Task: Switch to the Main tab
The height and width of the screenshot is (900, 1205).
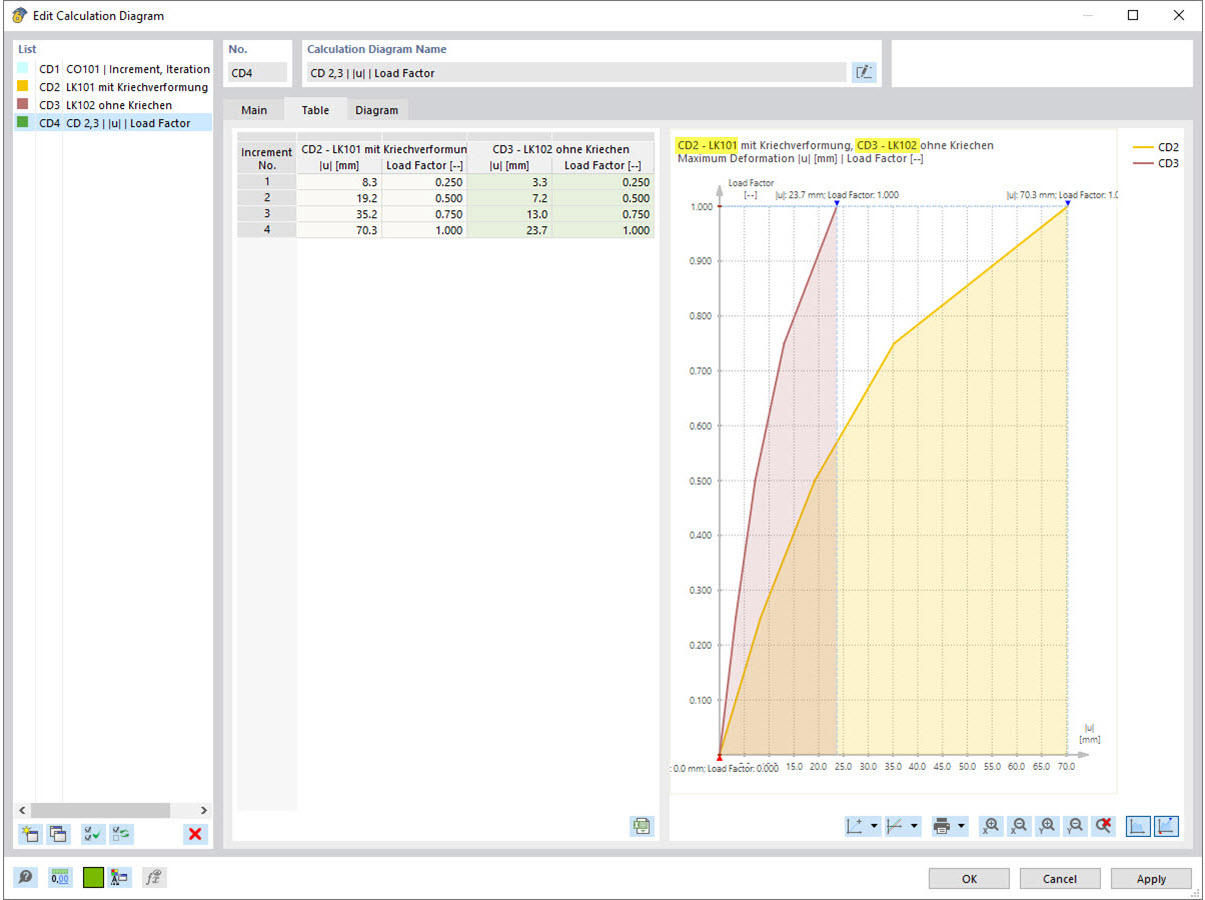Action: pyautogui.click(x=255, y=109)
